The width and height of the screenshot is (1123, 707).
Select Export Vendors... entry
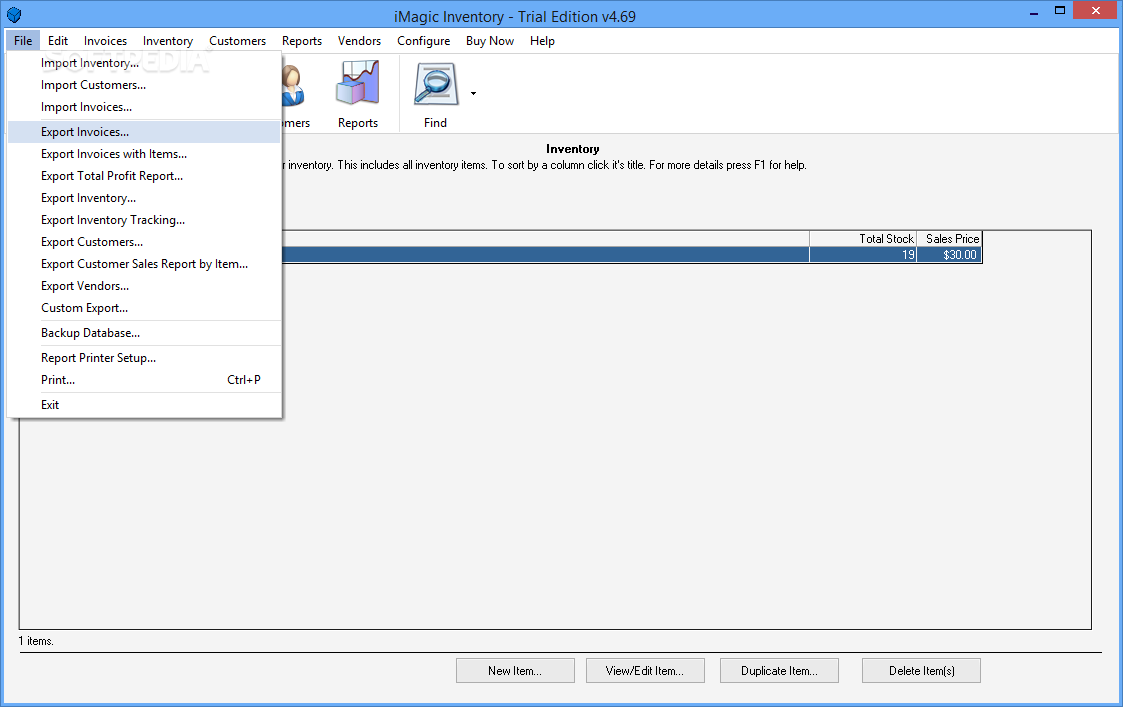click(x=144, y=287)
